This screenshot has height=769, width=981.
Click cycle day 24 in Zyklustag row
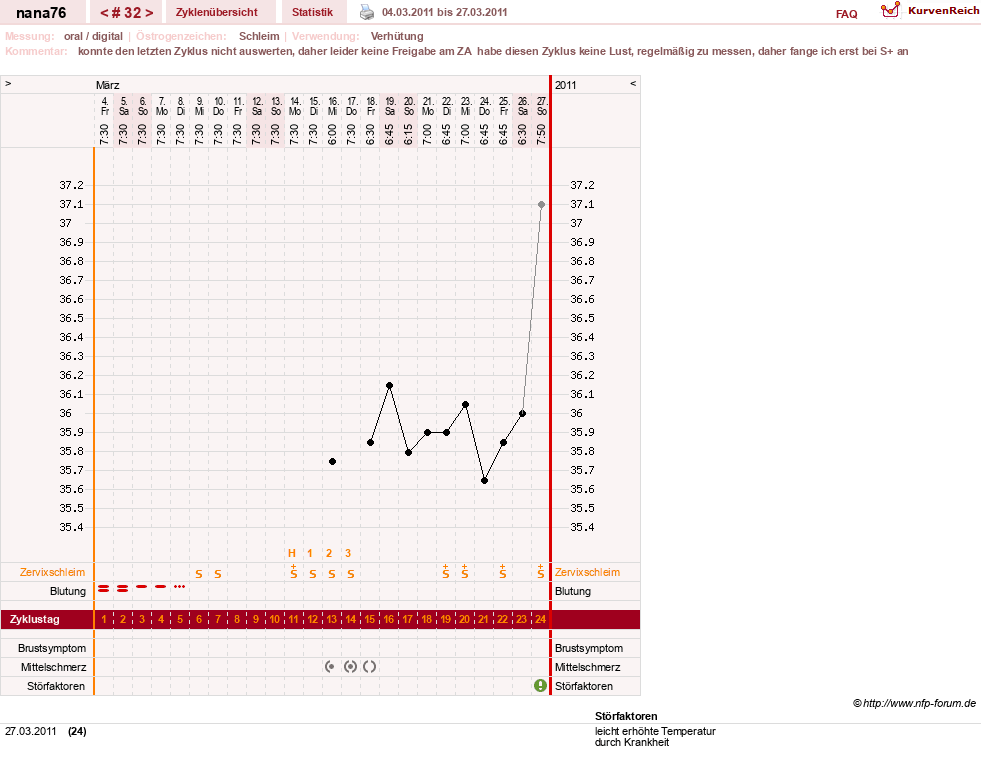541,619
